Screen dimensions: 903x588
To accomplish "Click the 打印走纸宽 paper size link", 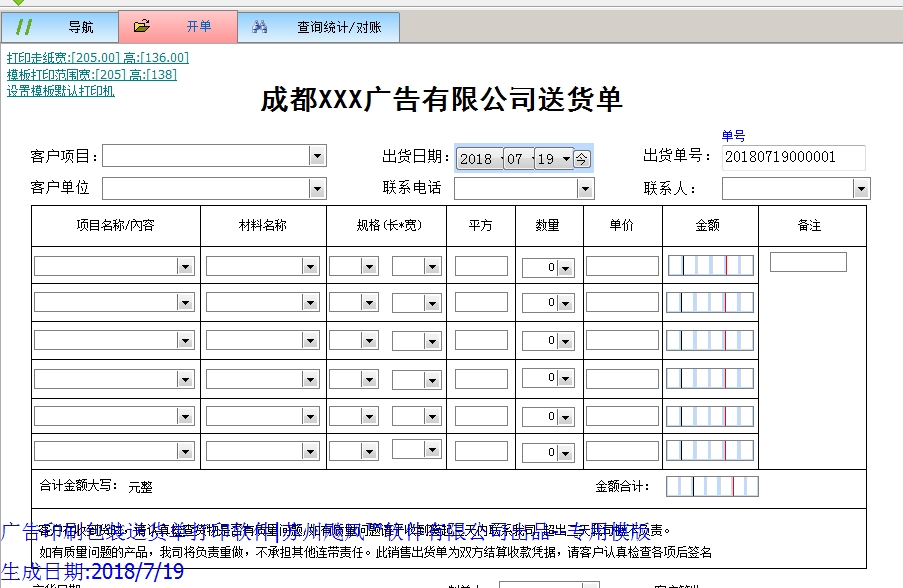I will coord(98,58).
